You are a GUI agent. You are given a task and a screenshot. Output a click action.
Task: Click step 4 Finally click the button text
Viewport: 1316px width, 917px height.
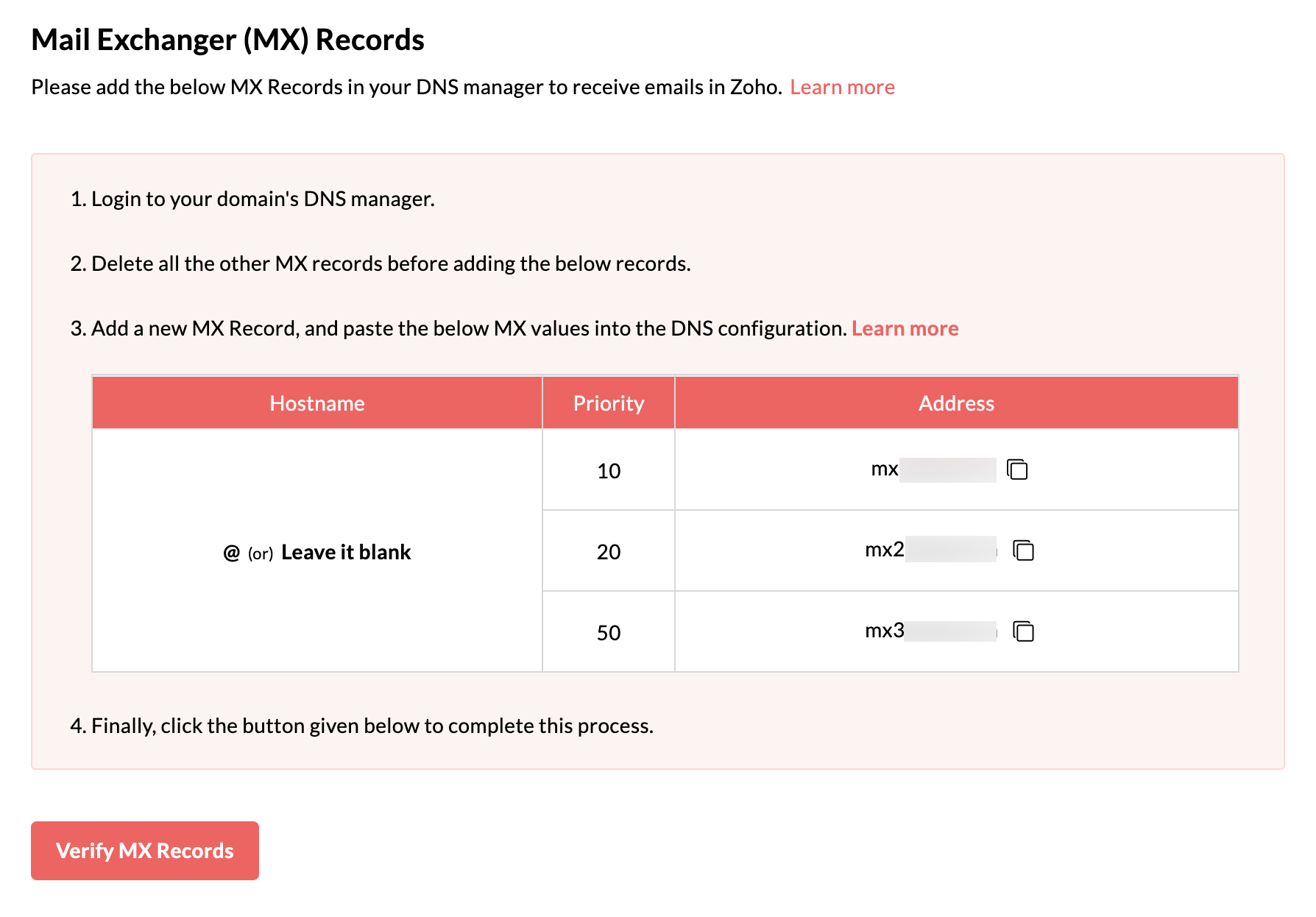361,726
